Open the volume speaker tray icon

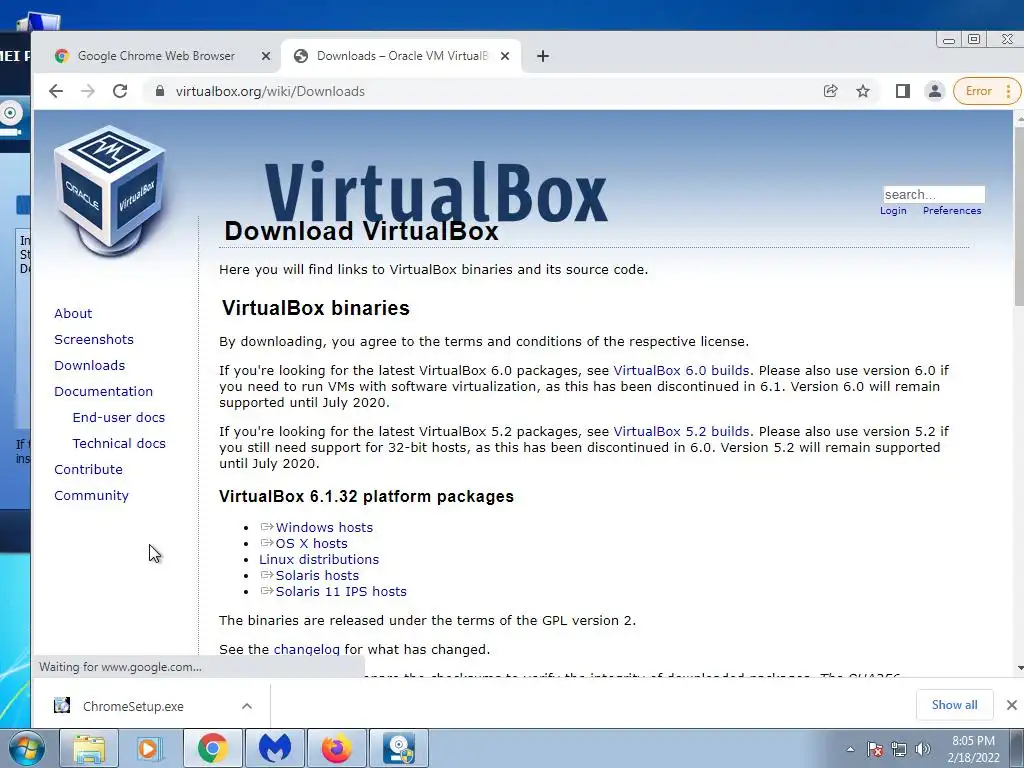point(923,750)
